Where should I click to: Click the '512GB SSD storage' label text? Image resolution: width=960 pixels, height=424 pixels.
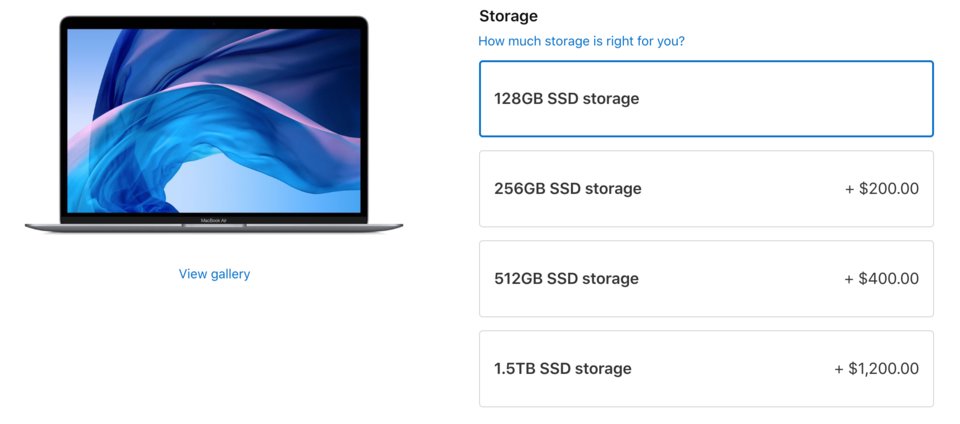pos(566,279)
